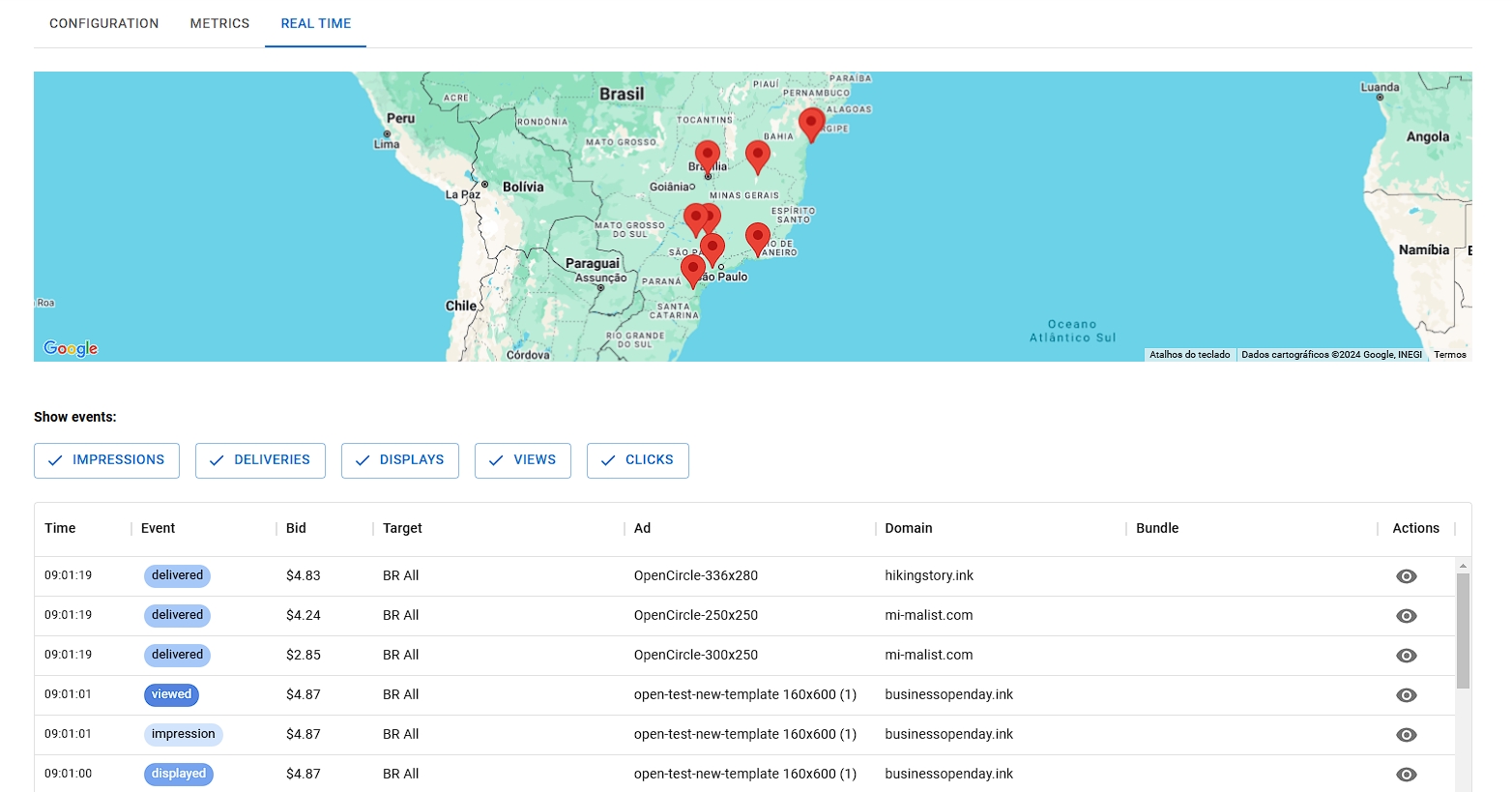Image resolution: width=1512 pixels, height=792 pixels.
Task: Uncheck the Clicks event filter
Action: tap(637, 460)
